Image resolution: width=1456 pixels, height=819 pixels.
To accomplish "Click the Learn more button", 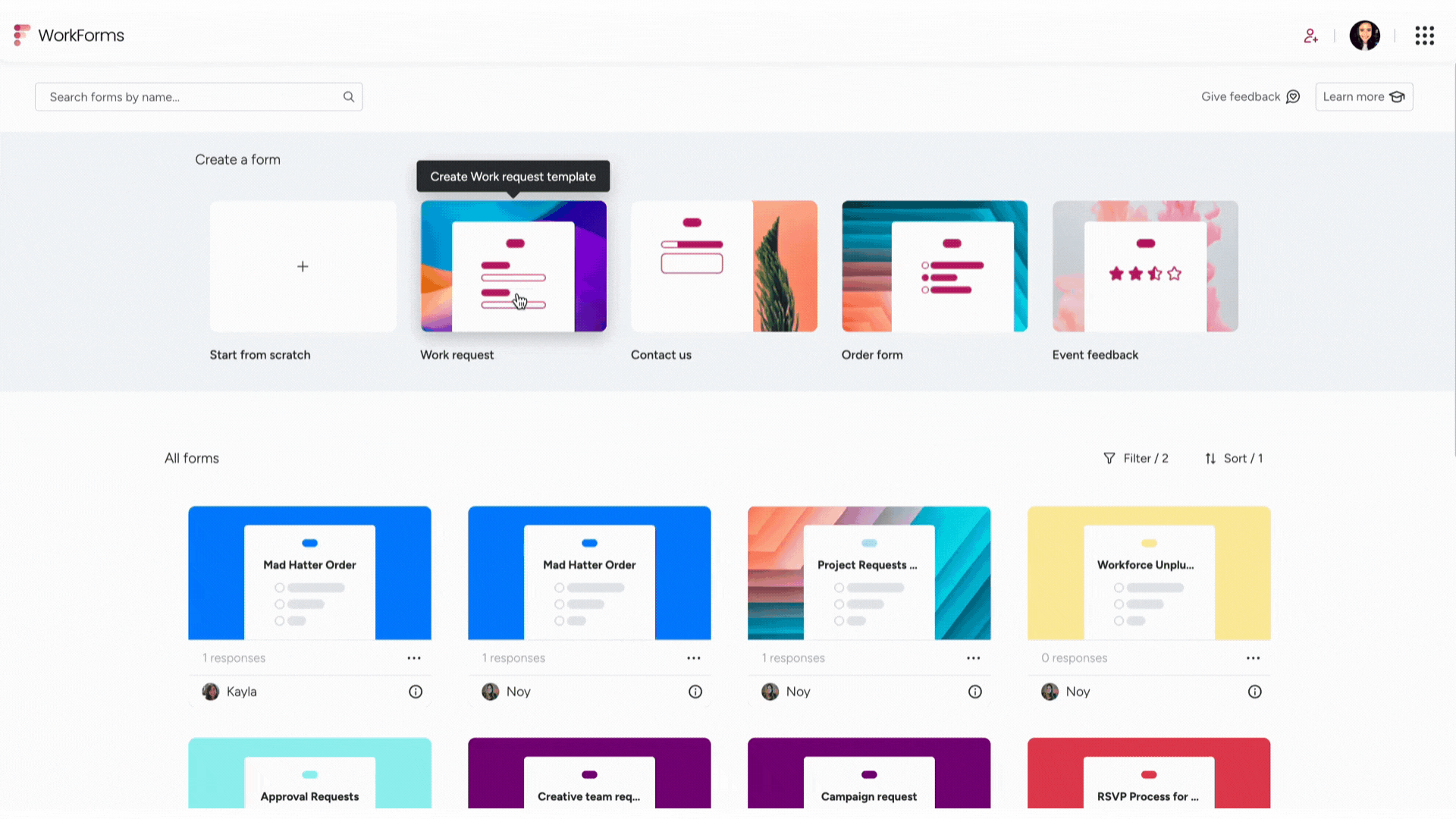I will click(x=1363, y=96).
